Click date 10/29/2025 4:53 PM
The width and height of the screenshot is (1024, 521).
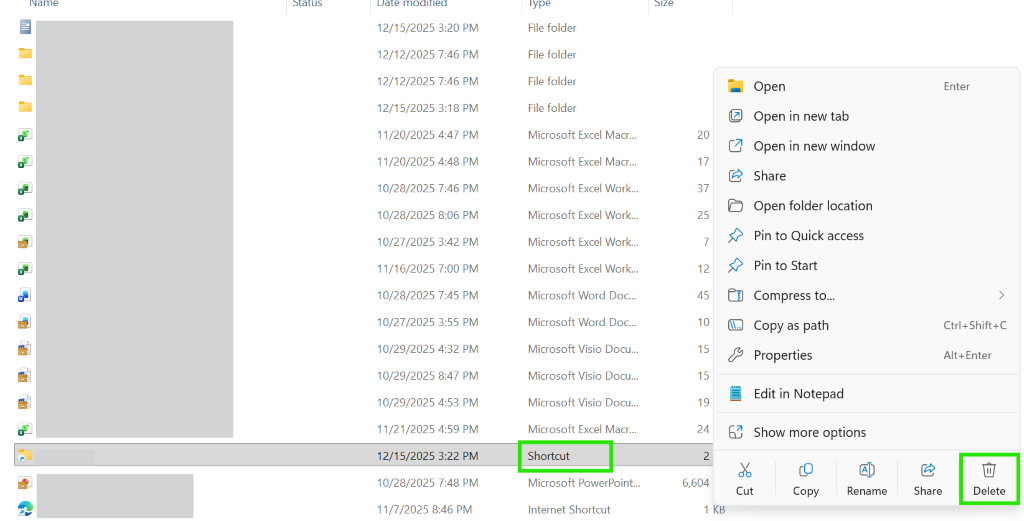(x=427, y=402)
